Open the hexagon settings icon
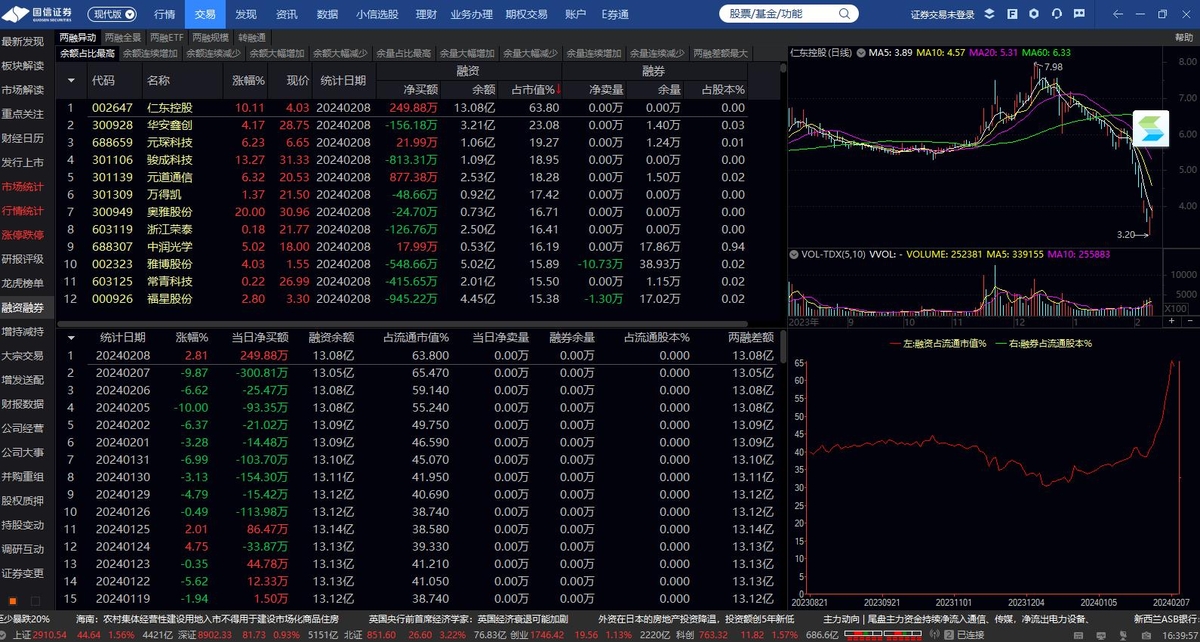The image size is (1200, 642). pos(1034,14)
